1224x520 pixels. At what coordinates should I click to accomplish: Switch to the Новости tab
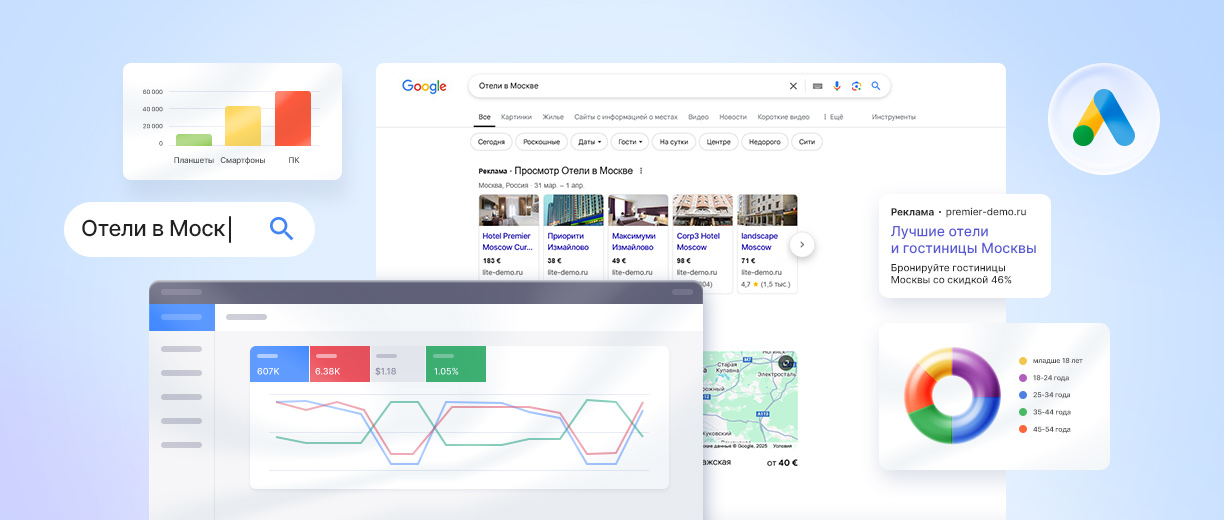click(x=732, y=117)
